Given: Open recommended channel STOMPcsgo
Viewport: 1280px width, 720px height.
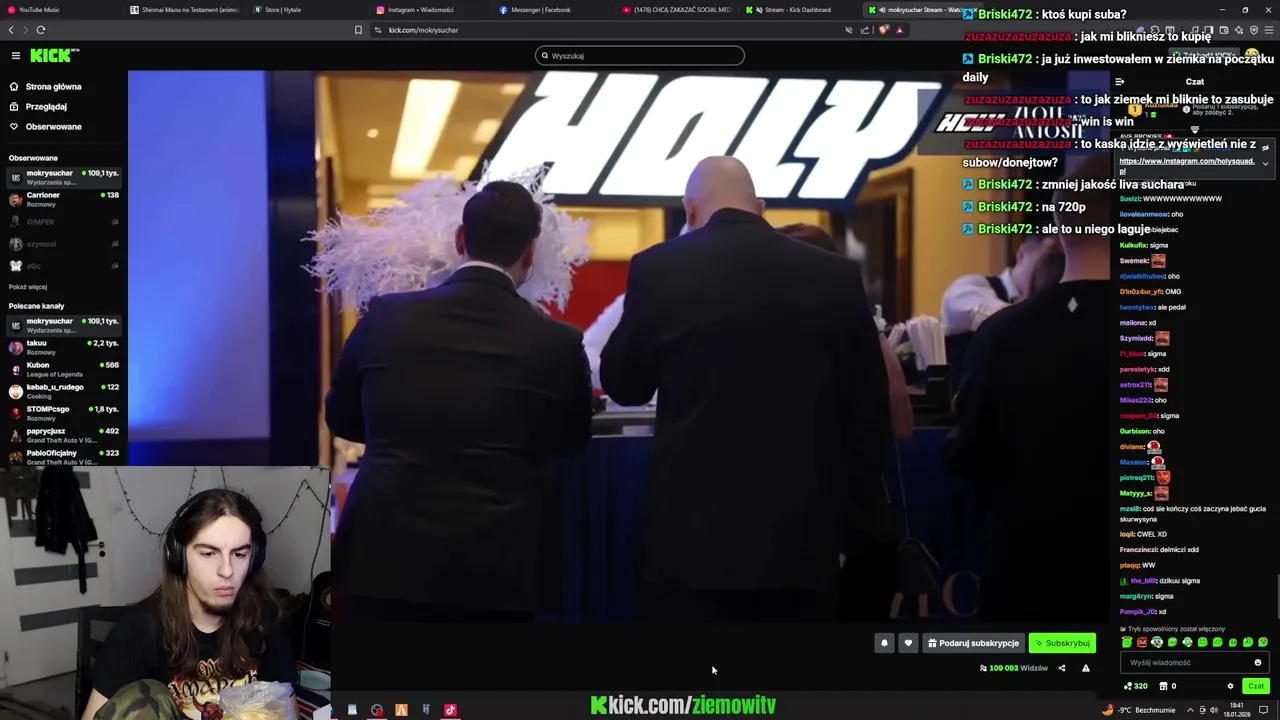Looking at the screenshot, I should pyautogui.click(x=64, y=413).
